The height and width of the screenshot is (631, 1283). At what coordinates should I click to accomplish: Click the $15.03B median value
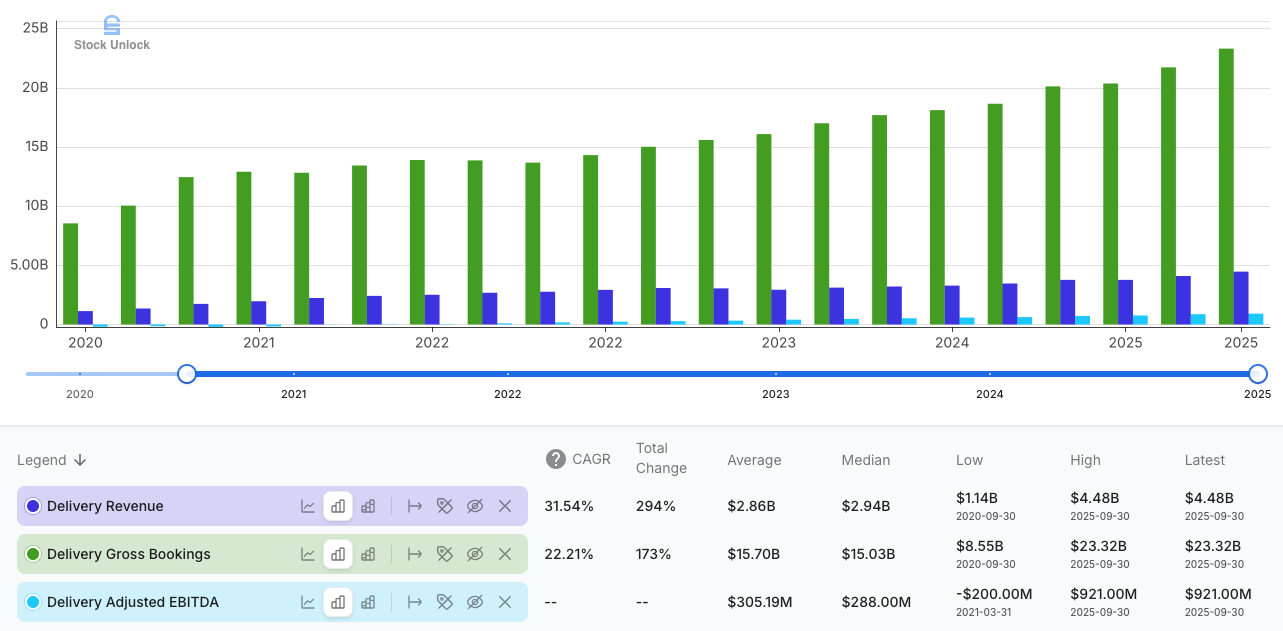tap(869, 554)
